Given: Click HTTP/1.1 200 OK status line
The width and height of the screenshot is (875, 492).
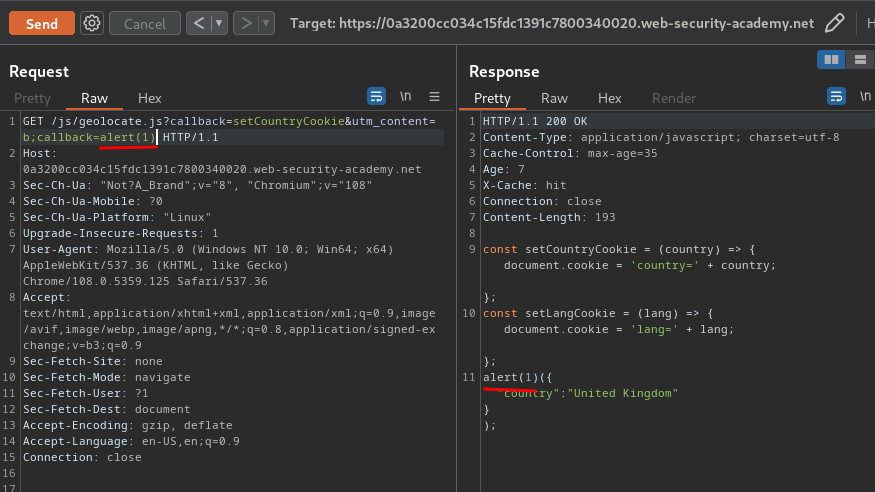Looking at the screenshot, I should point(535,121).
